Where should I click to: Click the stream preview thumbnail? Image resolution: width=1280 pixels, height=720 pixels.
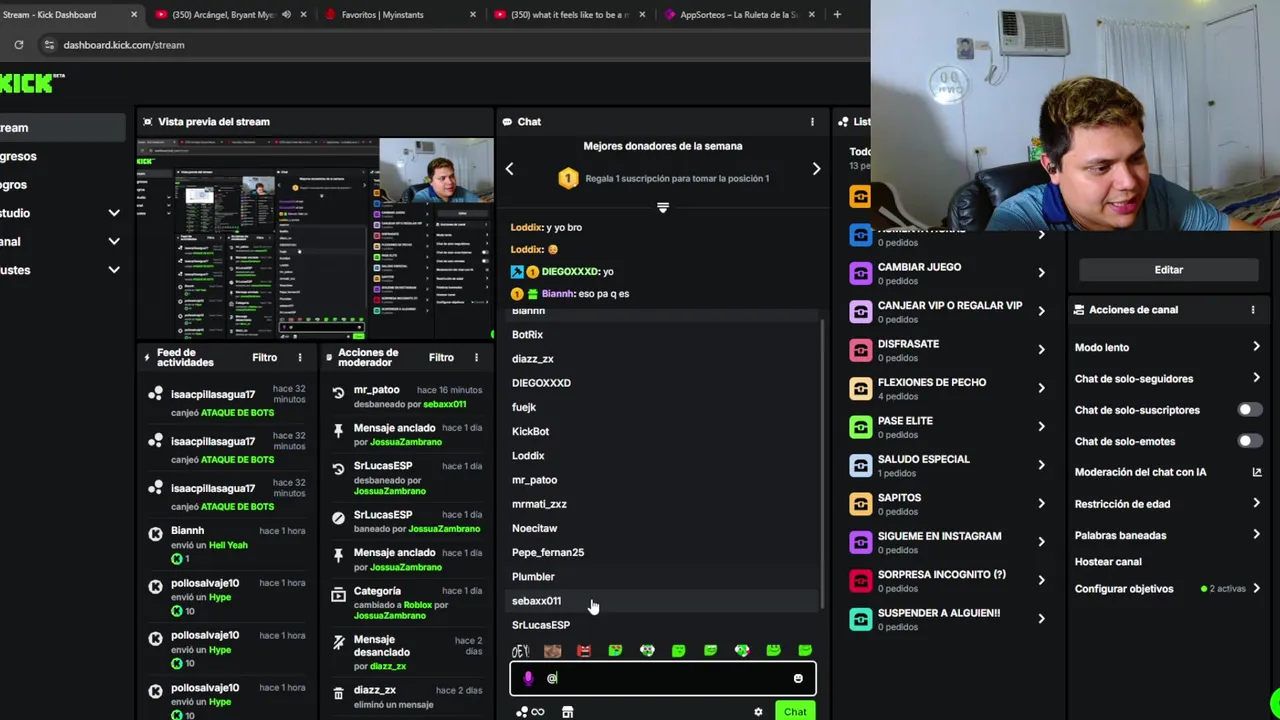pyautogui.click(x=315, y=238)
